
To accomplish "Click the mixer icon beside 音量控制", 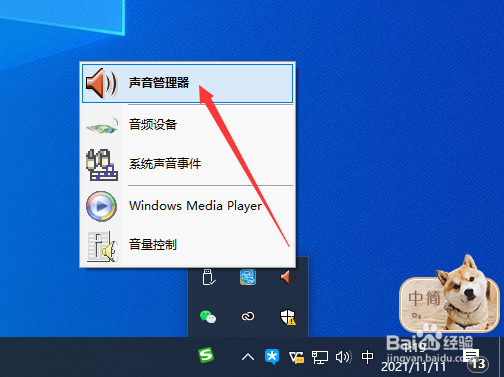I will coord(102,246).
